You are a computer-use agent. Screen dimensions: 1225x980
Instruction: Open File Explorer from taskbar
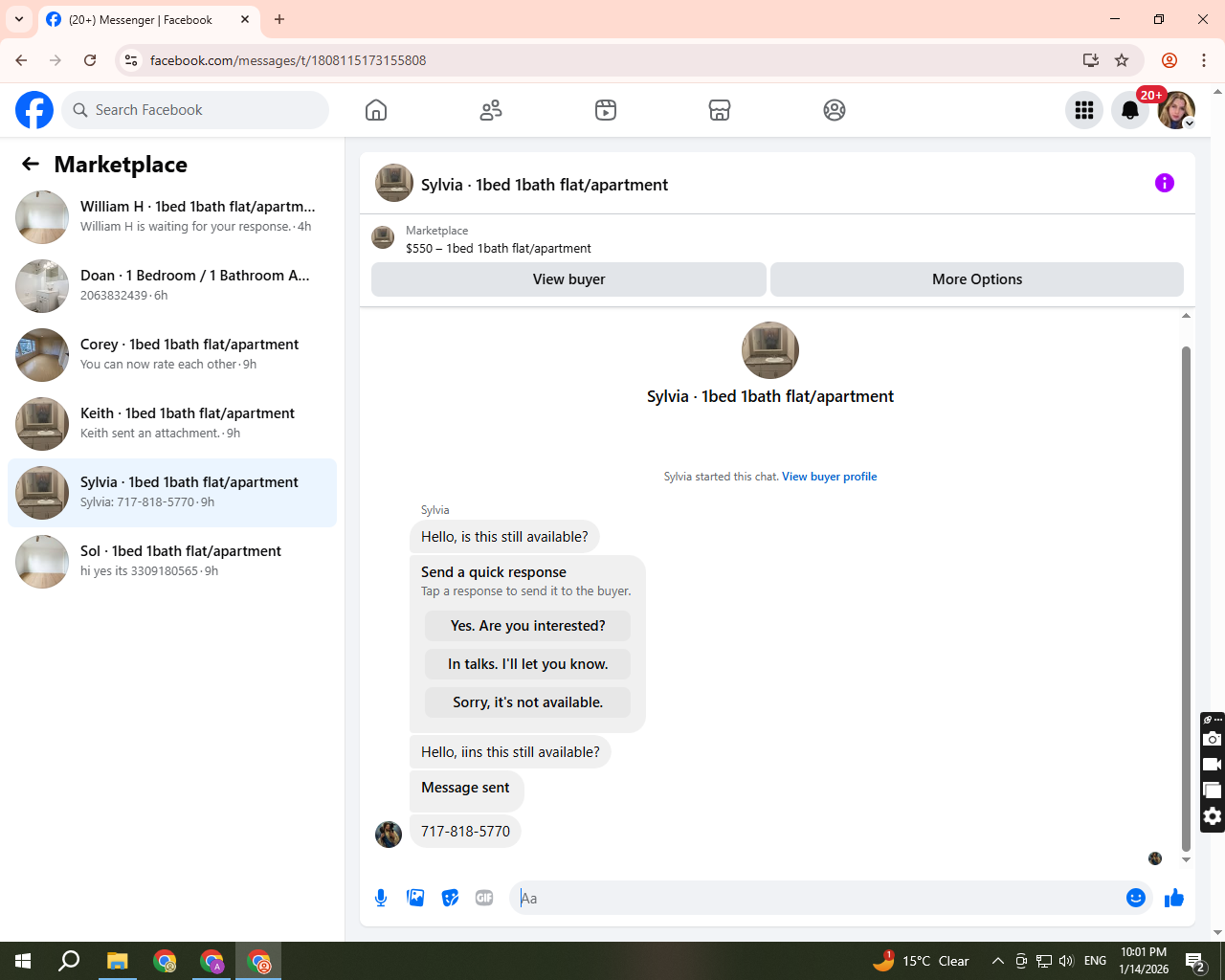(117, 961)
